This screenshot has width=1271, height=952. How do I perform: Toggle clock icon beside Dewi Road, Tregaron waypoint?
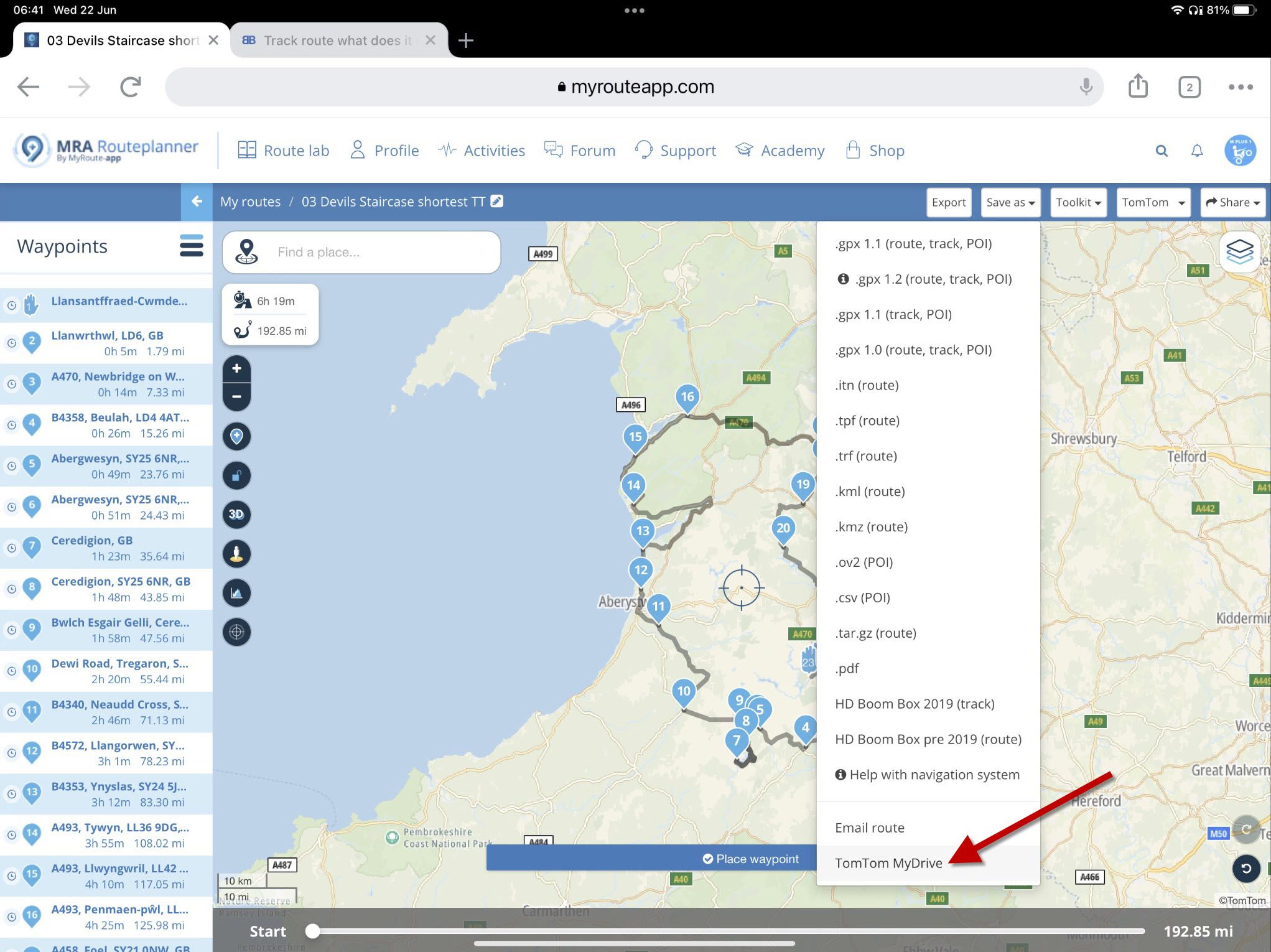point(11,671)
